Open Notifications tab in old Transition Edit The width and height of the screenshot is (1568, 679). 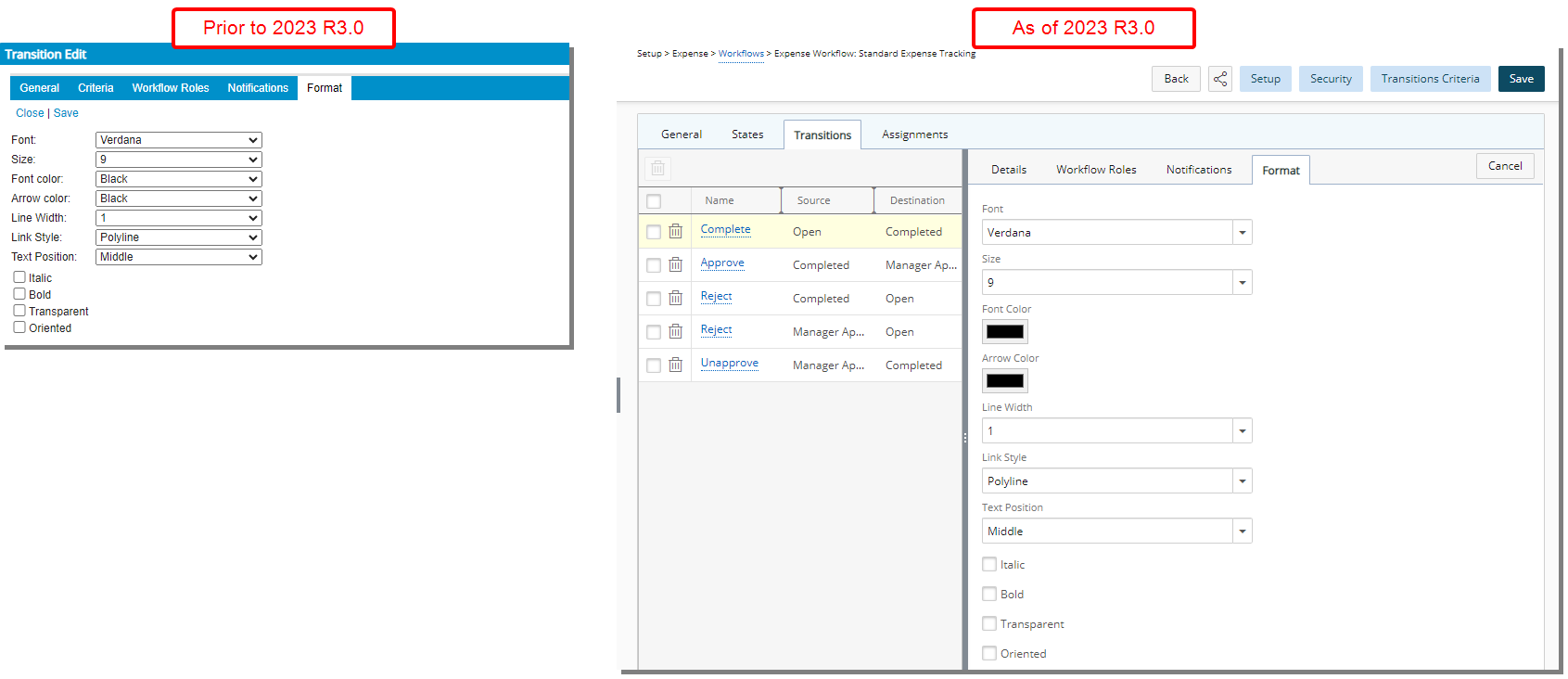pos(258,88)
